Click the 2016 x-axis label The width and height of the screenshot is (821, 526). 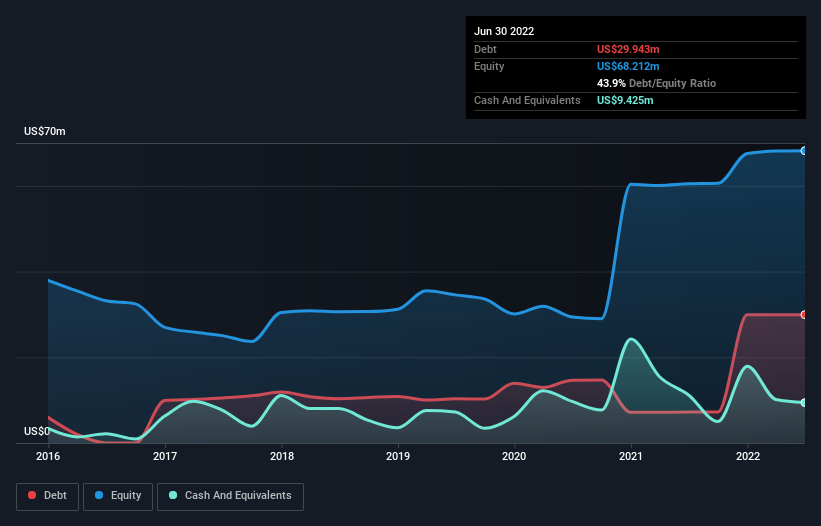(48, 456)
